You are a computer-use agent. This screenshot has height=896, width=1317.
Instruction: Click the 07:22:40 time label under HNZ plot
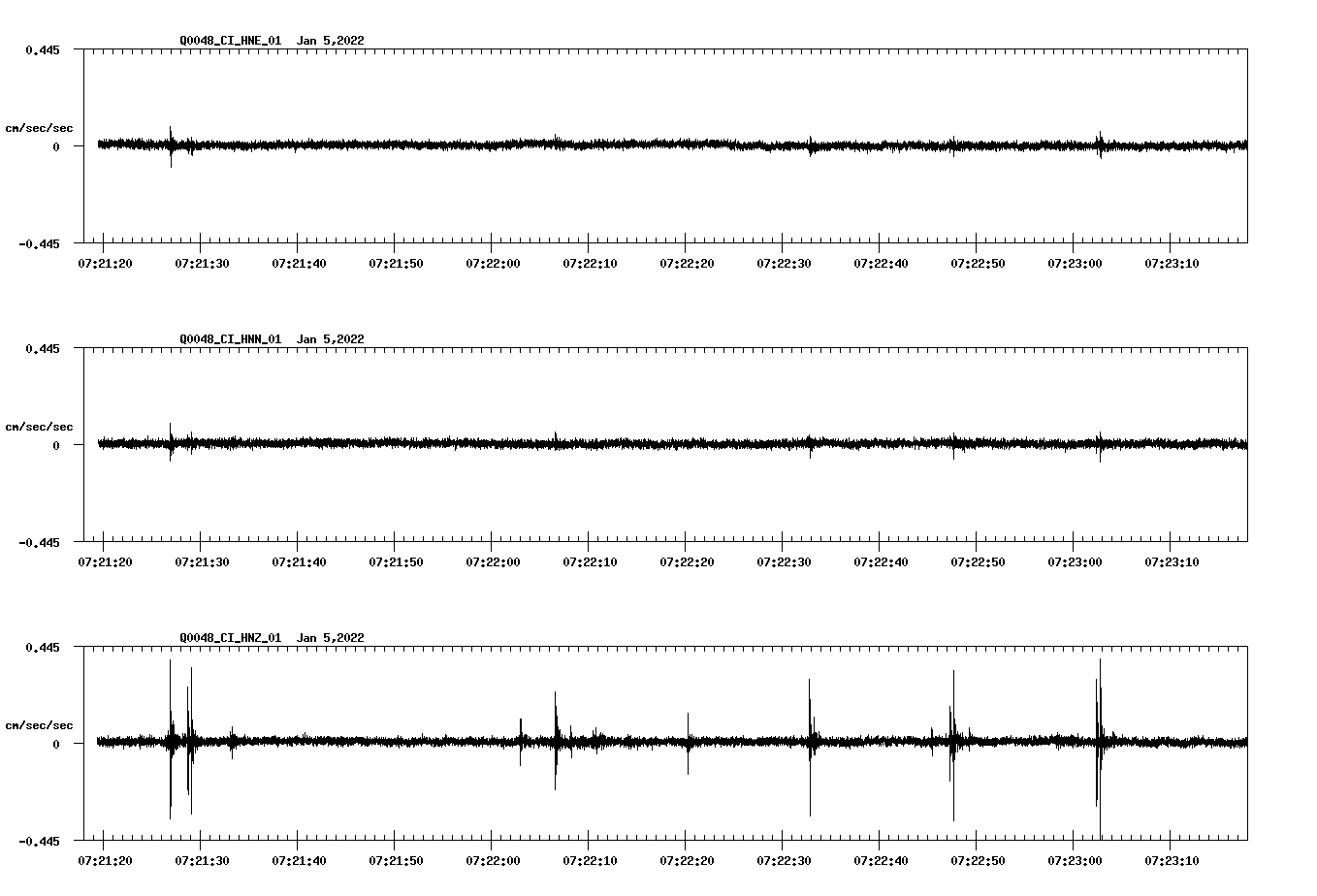pyautogui.click(x=881, y=861)
